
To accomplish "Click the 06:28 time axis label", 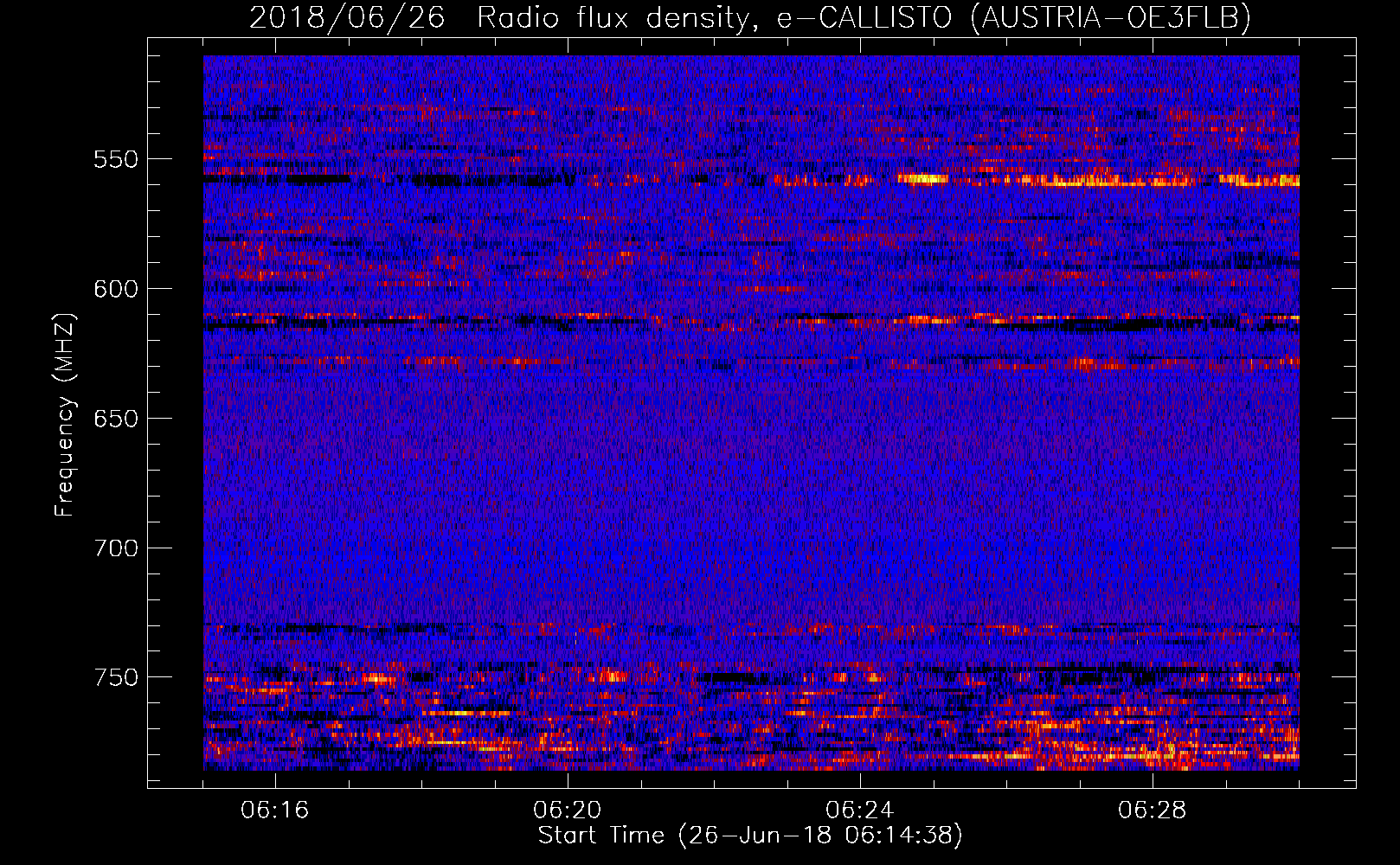I will click(1153, 811).
